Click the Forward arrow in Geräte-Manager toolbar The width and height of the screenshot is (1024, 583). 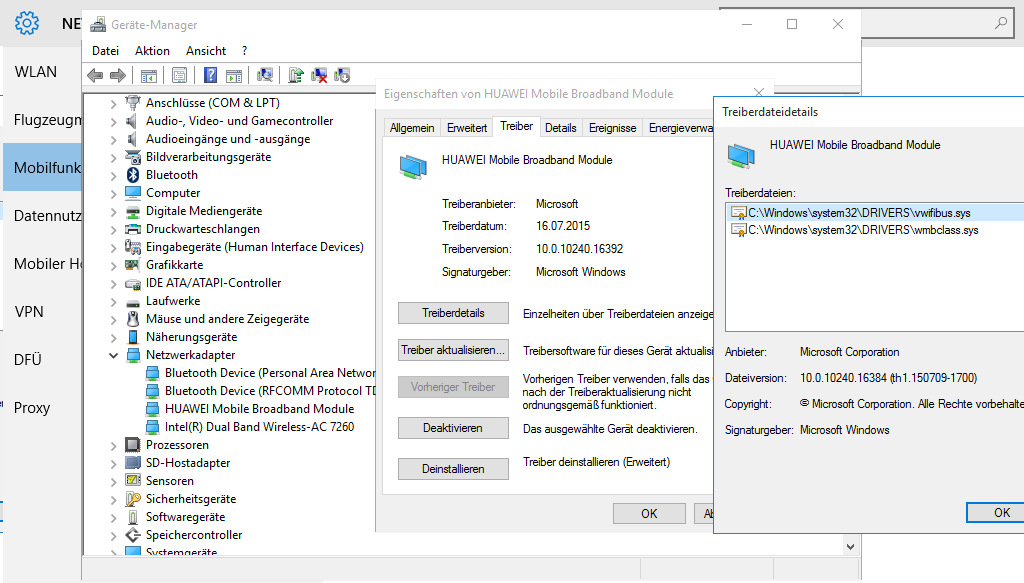coord(118,76)
